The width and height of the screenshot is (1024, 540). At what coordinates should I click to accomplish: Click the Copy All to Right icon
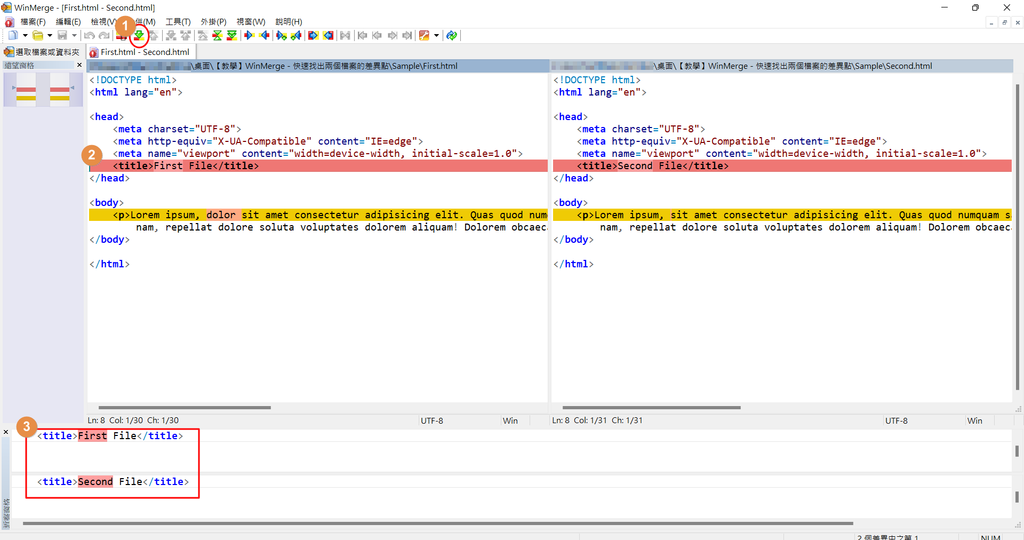point(313,36)
